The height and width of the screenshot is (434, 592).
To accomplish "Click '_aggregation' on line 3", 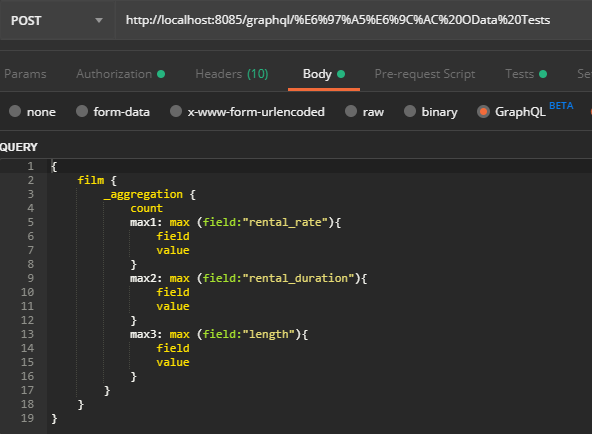I will [x=143, y=194].
